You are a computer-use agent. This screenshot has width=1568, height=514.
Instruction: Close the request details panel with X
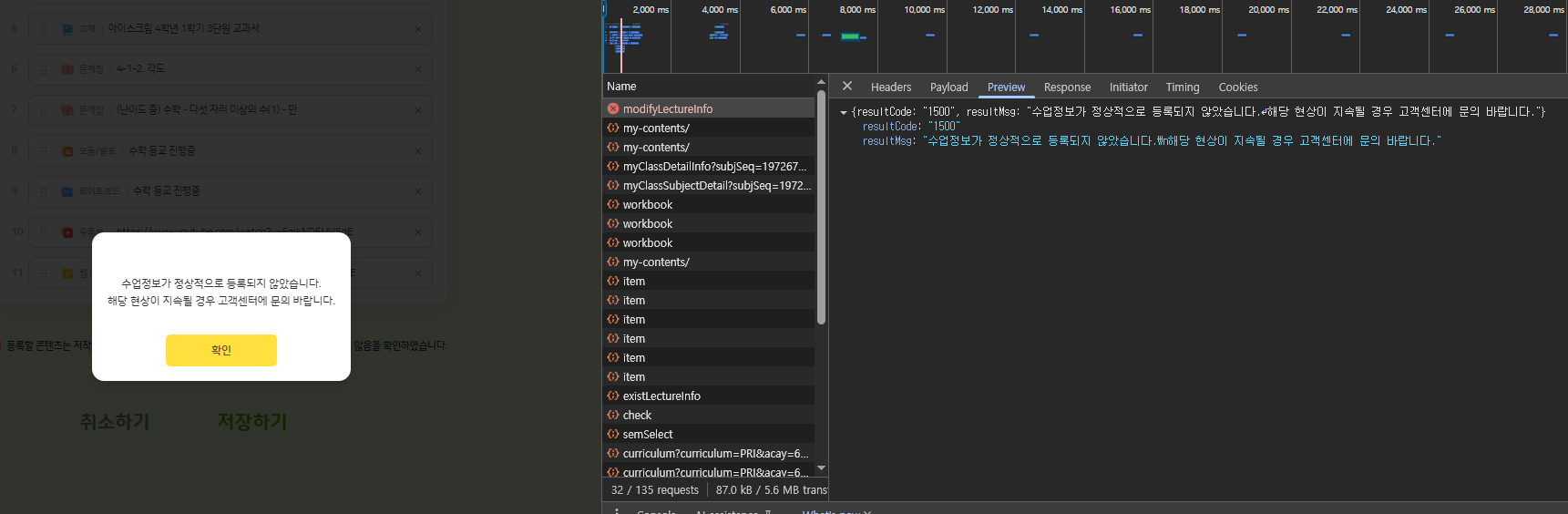[847, 87]
